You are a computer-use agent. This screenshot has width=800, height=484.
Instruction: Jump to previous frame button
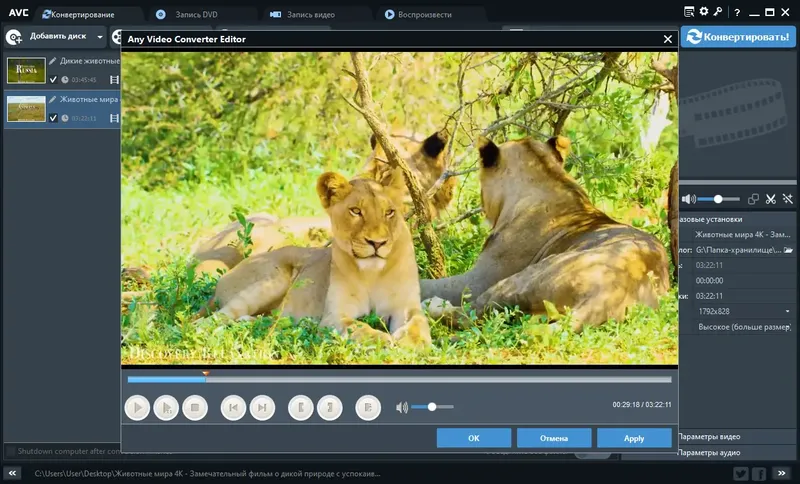(x=233, y=408)
